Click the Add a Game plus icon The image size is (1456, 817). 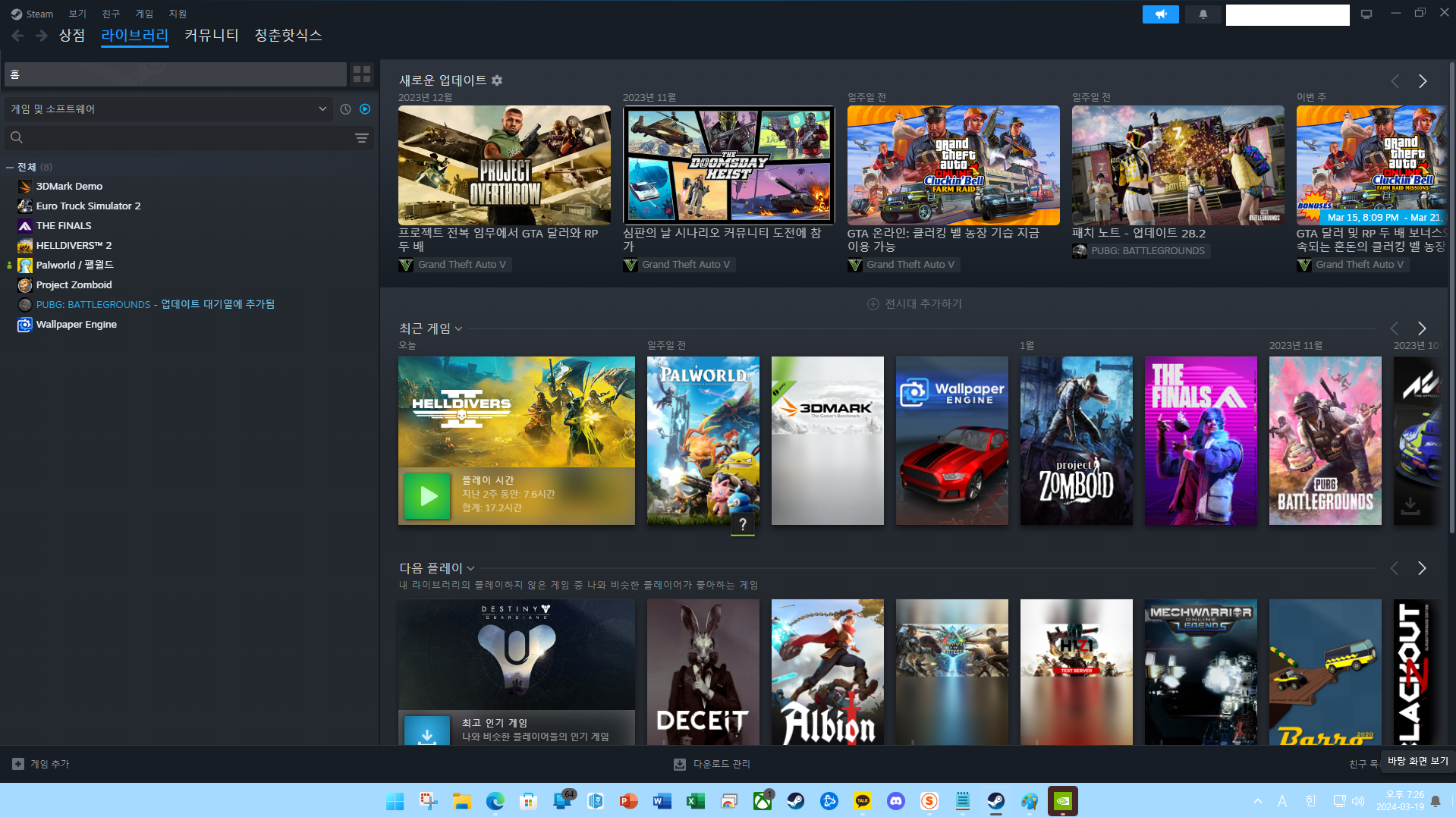point(18,764)
